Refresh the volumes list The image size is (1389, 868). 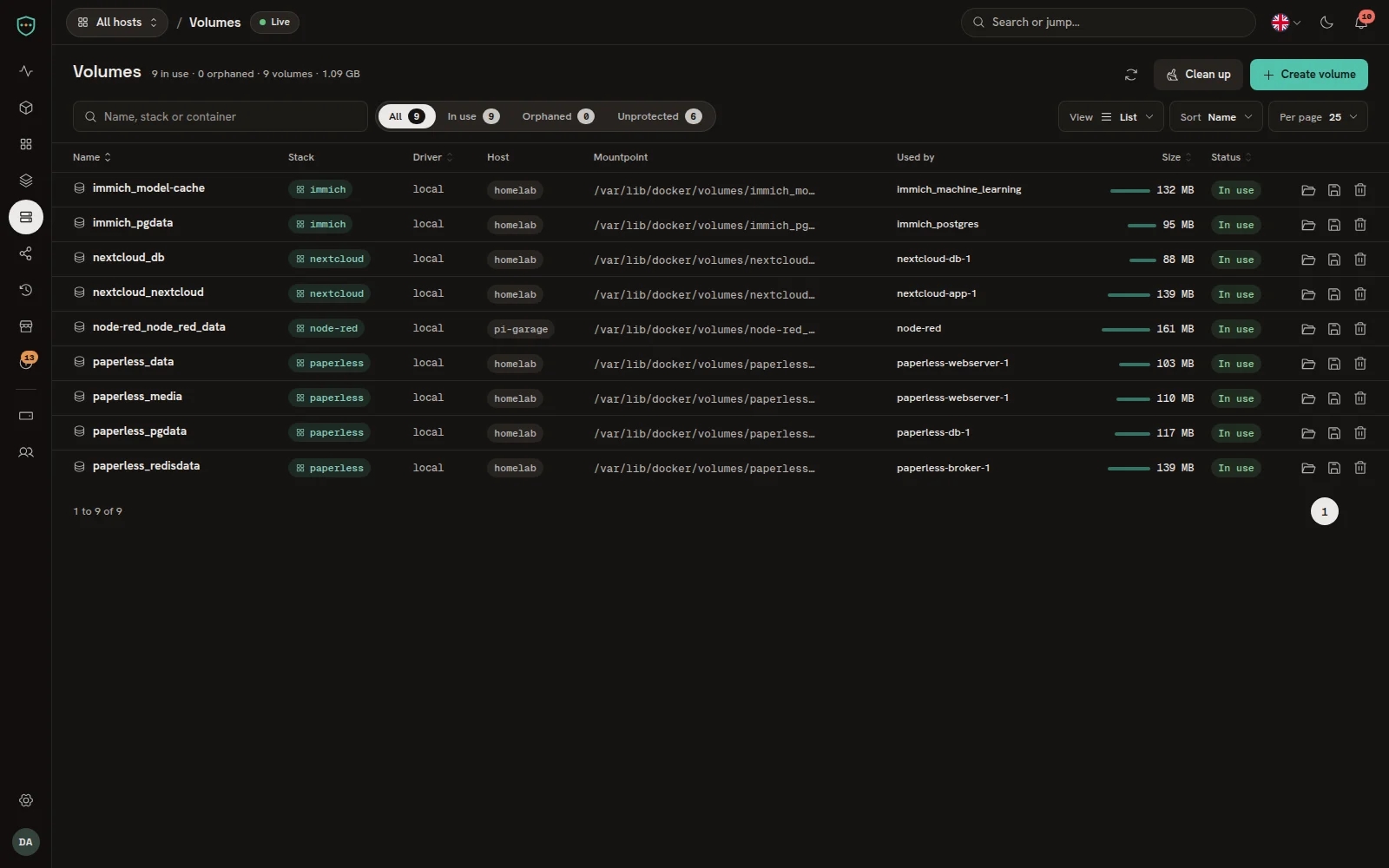point(1131,75)
